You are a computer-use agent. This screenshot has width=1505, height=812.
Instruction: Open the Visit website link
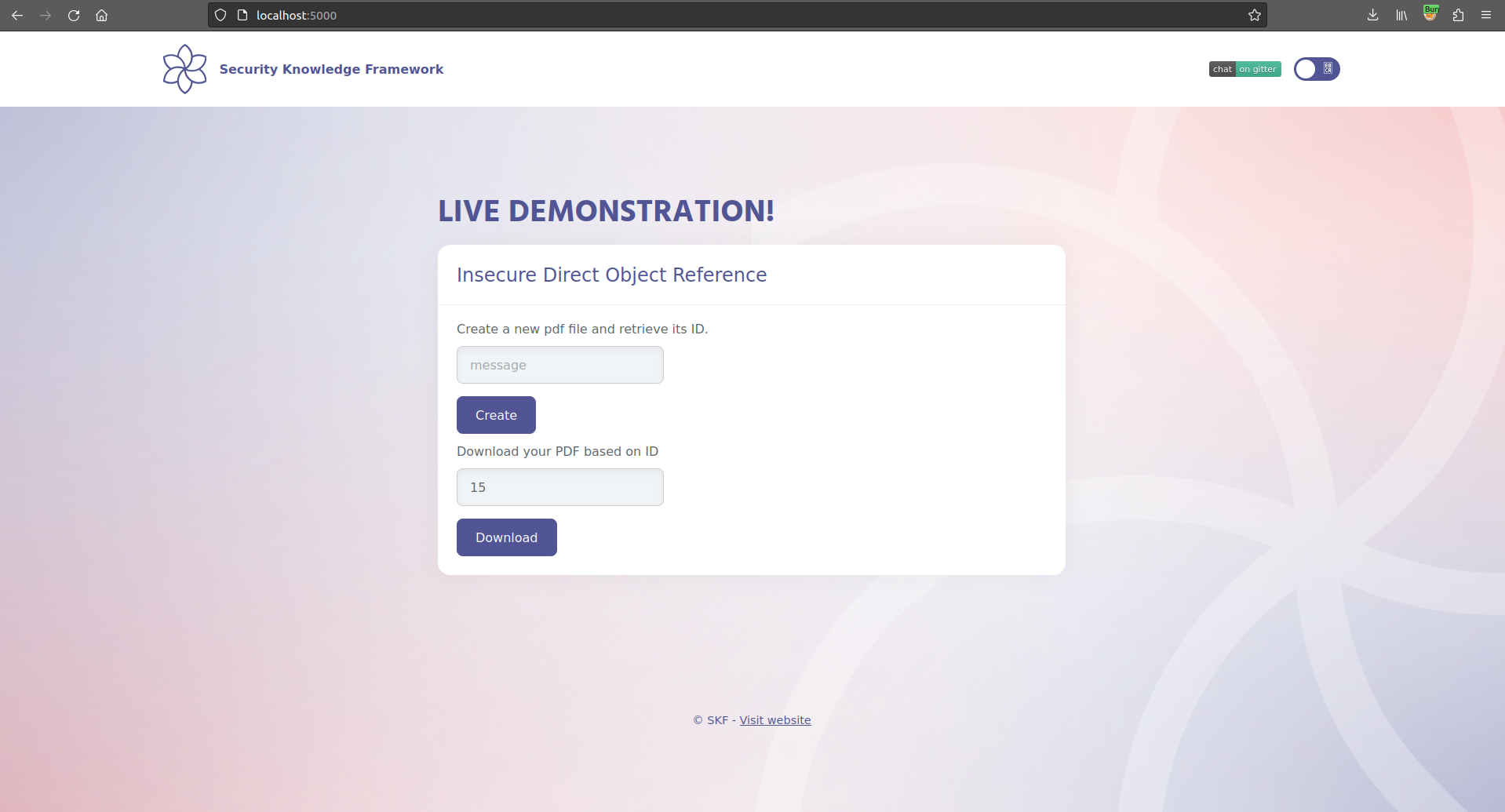pyautogui.click(x=775, y=720)
